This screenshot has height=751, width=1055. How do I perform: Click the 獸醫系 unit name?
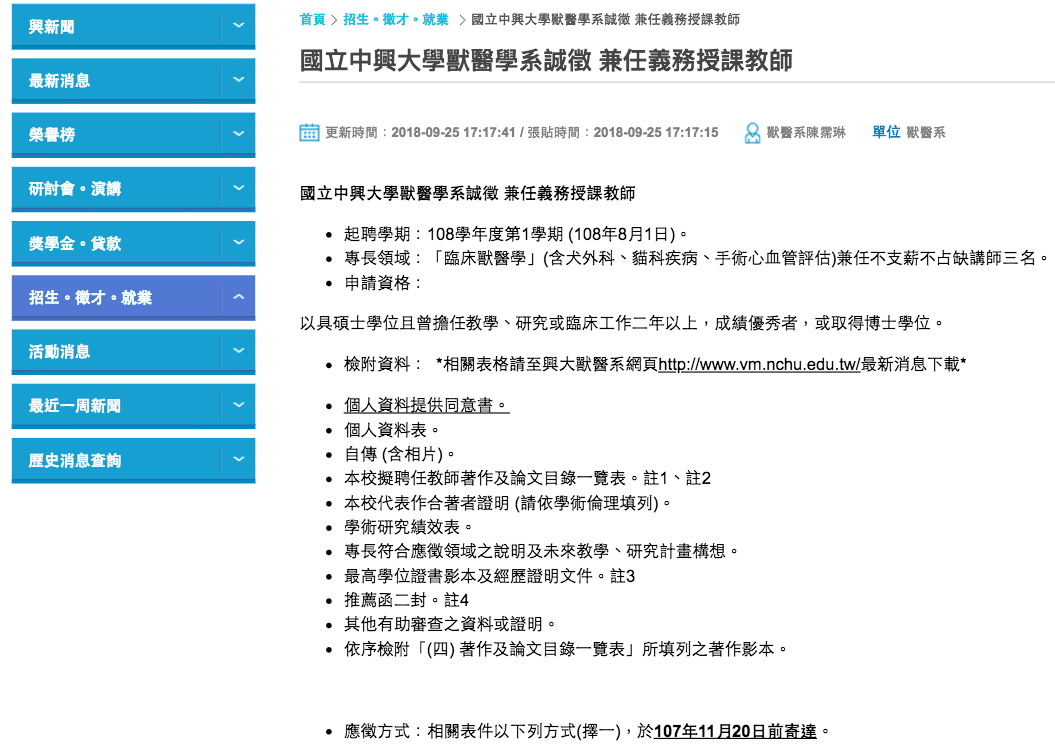(926, 133)
